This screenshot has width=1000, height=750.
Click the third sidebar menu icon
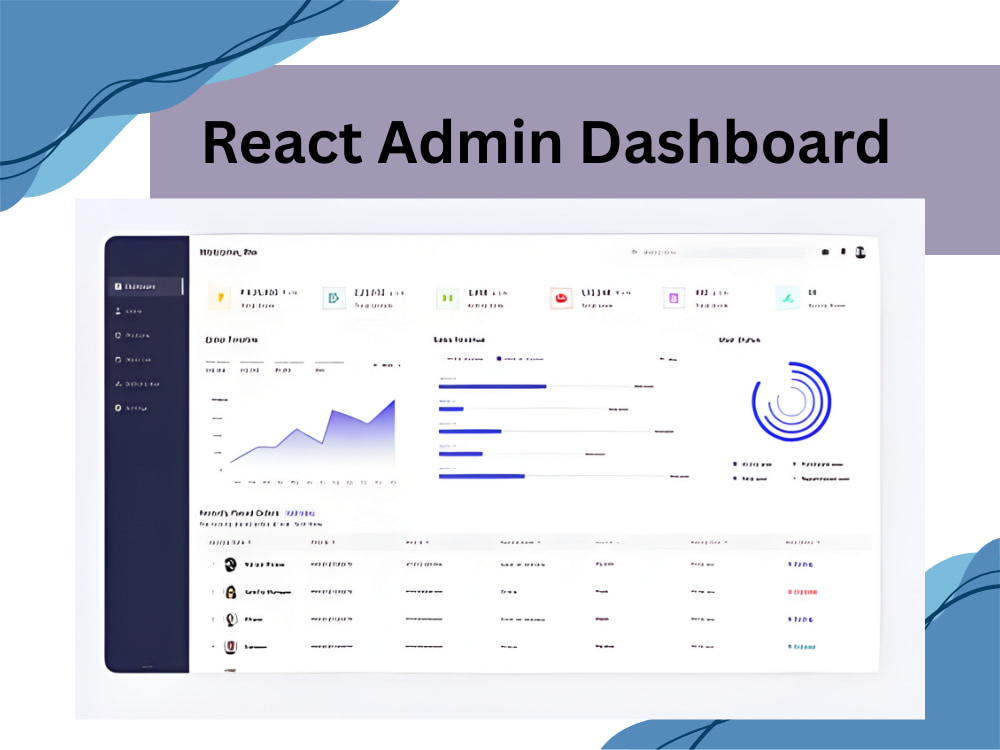tap(118, 335)
